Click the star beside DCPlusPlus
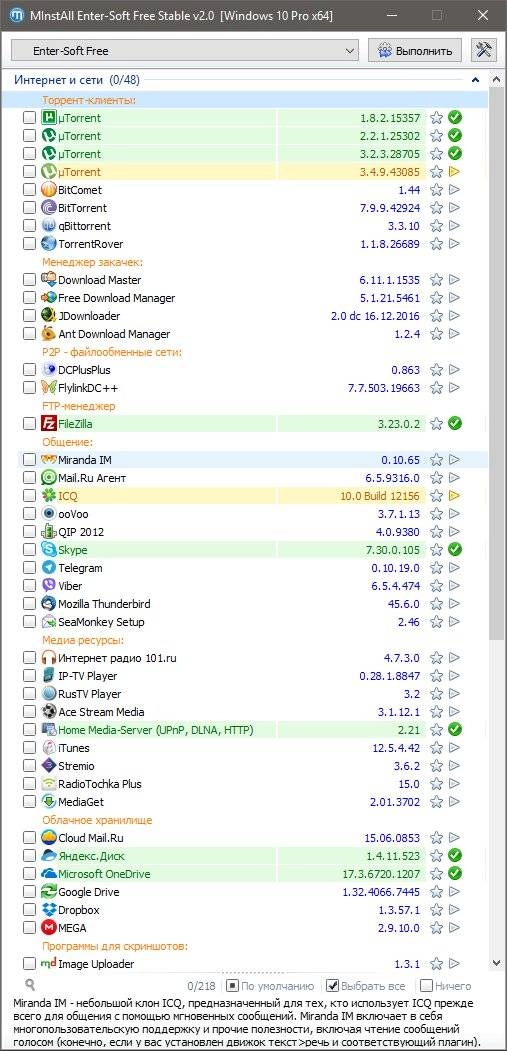 click(437, 369)
